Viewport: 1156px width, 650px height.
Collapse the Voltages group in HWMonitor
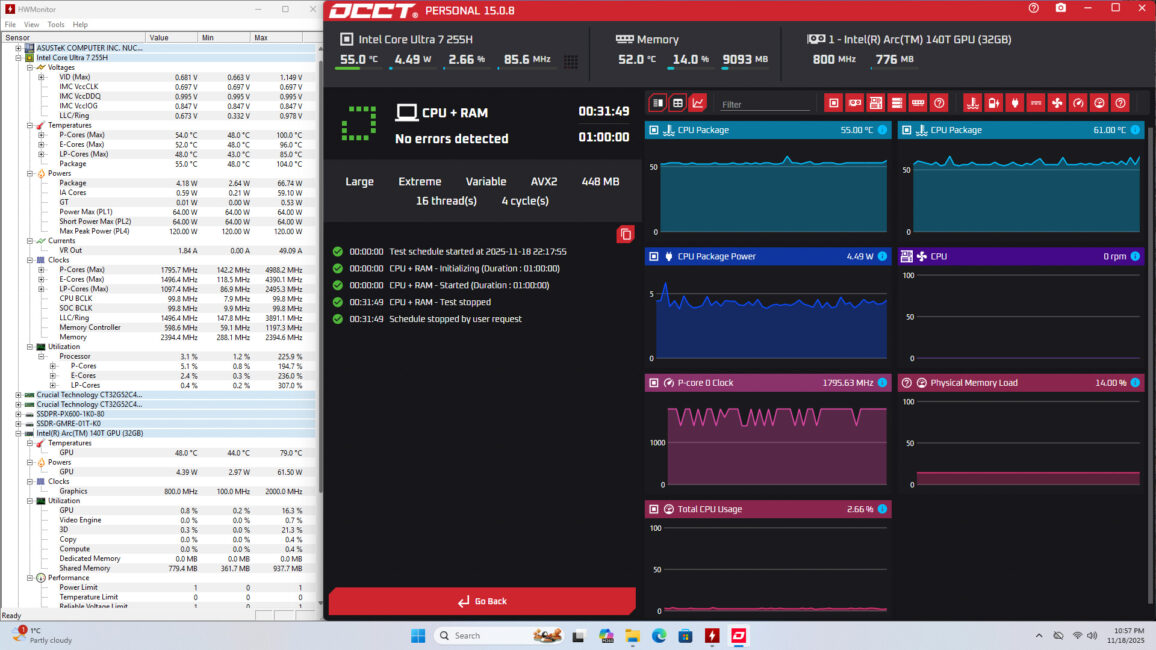pos(30,67)
